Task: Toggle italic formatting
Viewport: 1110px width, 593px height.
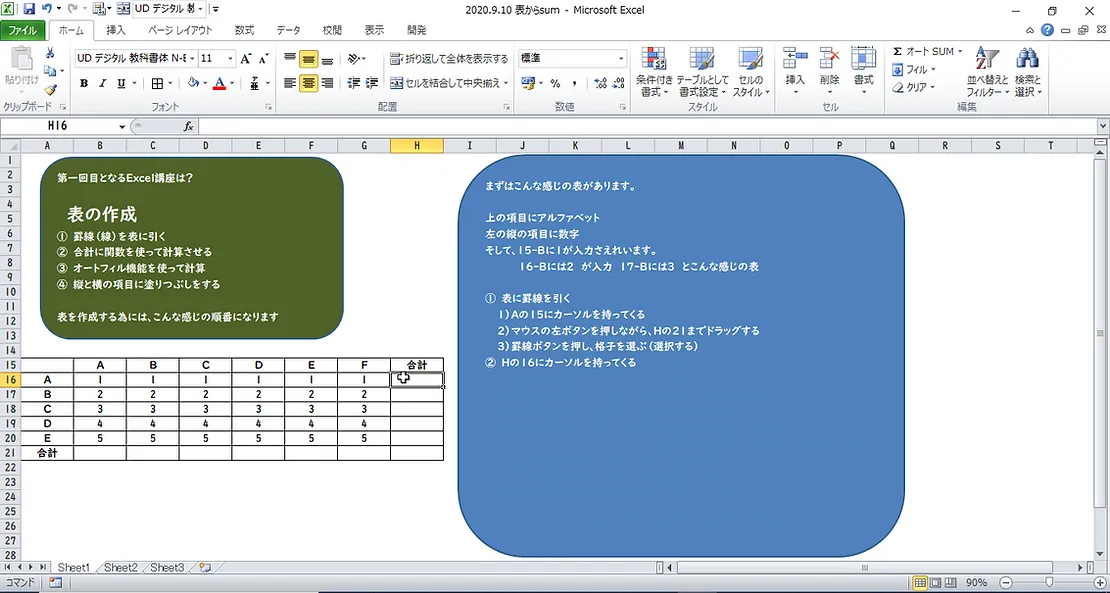Action: 102,84
